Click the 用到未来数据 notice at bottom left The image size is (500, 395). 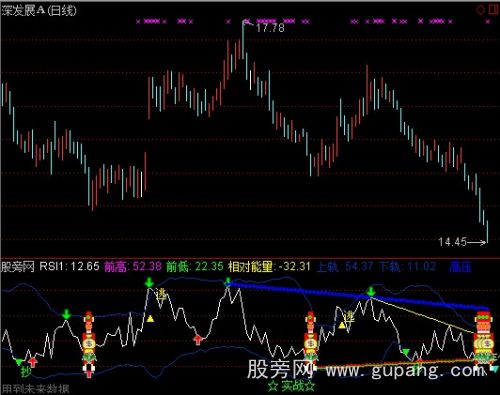coord(36,389)
